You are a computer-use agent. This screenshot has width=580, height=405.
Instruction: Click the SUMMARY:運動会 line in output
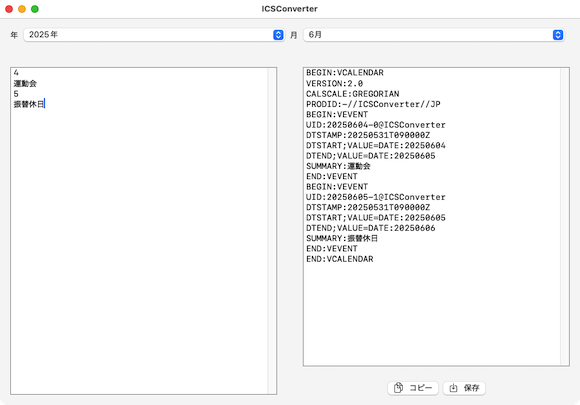(x=338, y=166)
